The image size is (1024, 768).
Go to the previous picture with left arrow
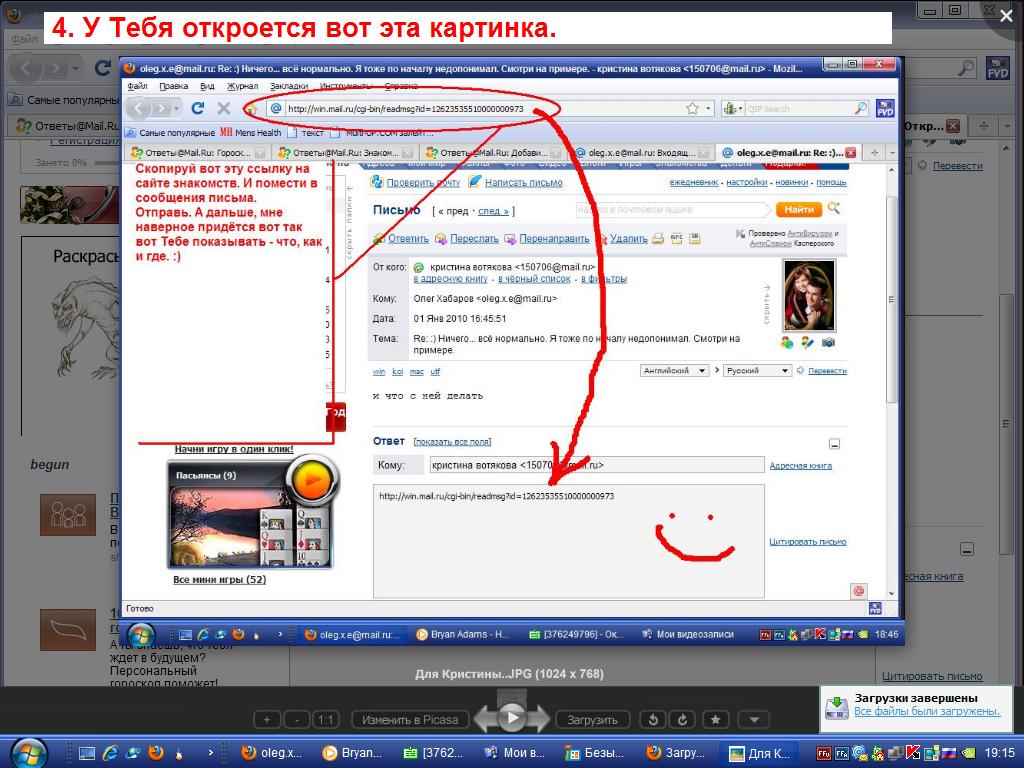point(486,719)
